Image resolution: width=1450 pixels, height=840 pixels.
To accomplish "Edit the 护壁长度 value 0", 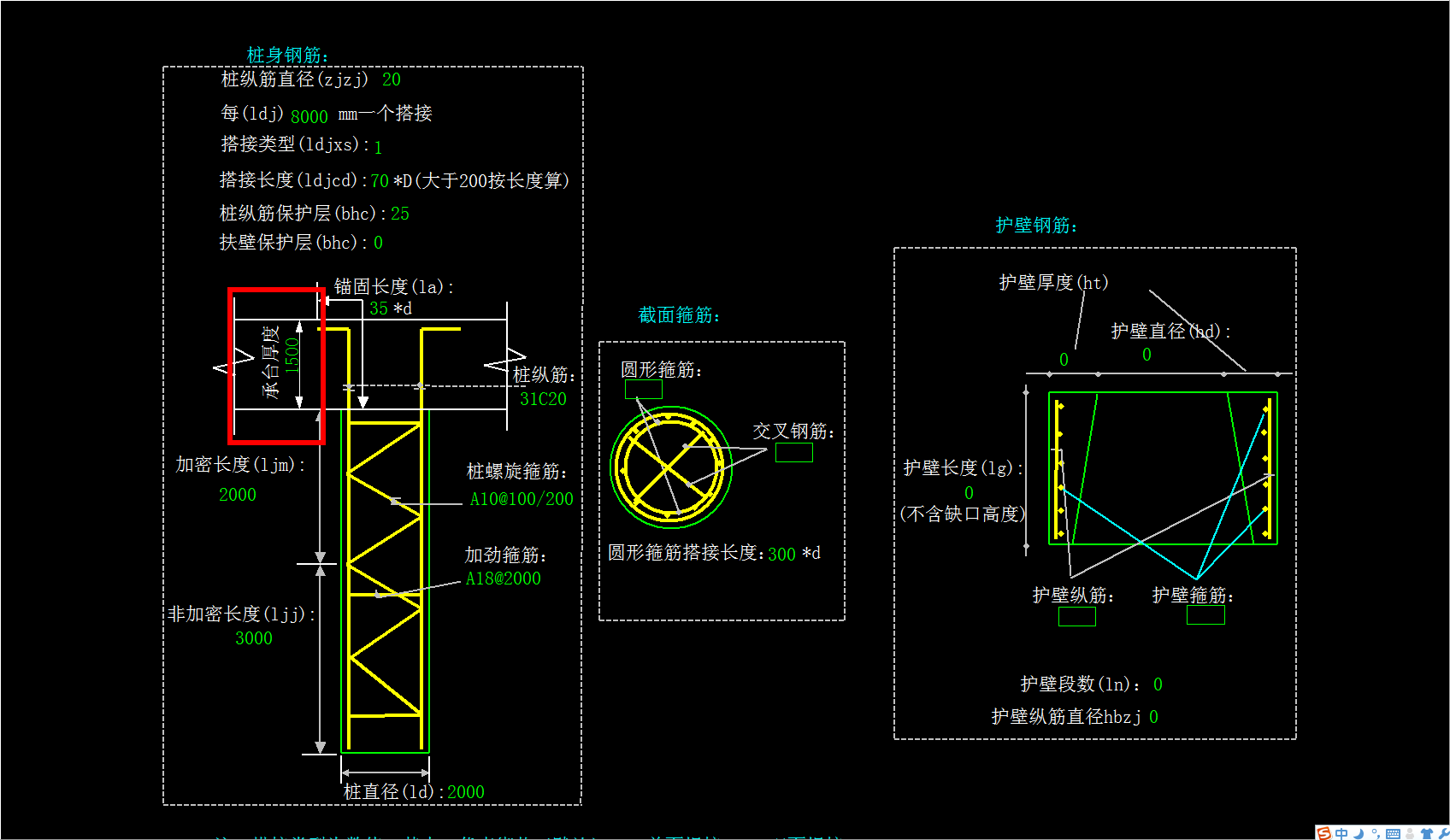I will click(x=969, y=493).
